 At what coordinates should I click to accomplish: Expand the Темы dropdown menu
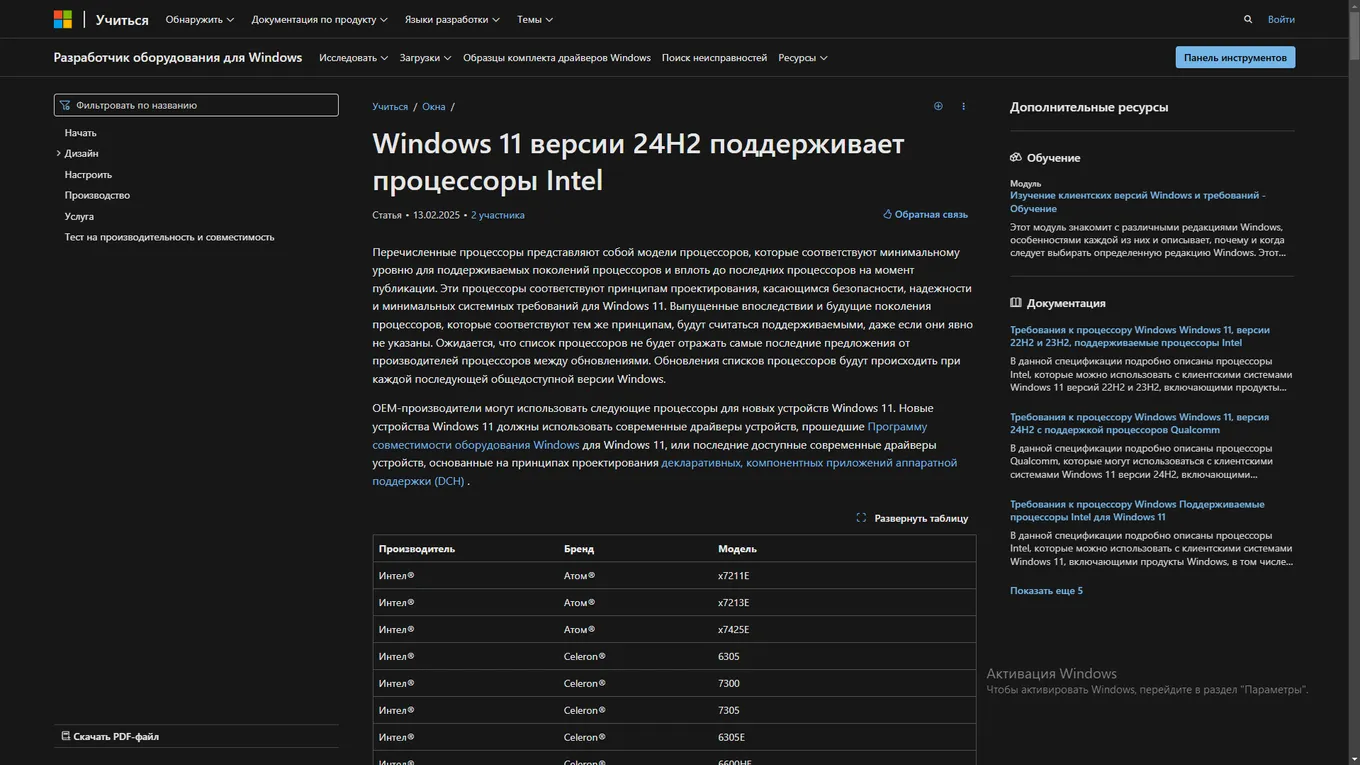tap(535, 19)
